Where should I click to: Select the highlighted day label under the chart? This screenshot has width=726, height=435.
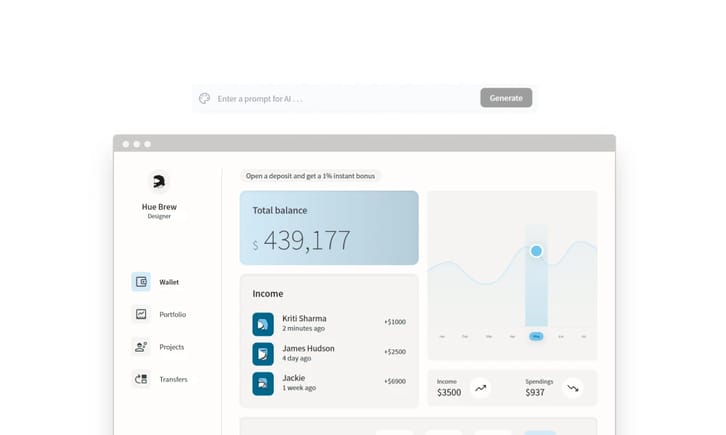(536, 337)
